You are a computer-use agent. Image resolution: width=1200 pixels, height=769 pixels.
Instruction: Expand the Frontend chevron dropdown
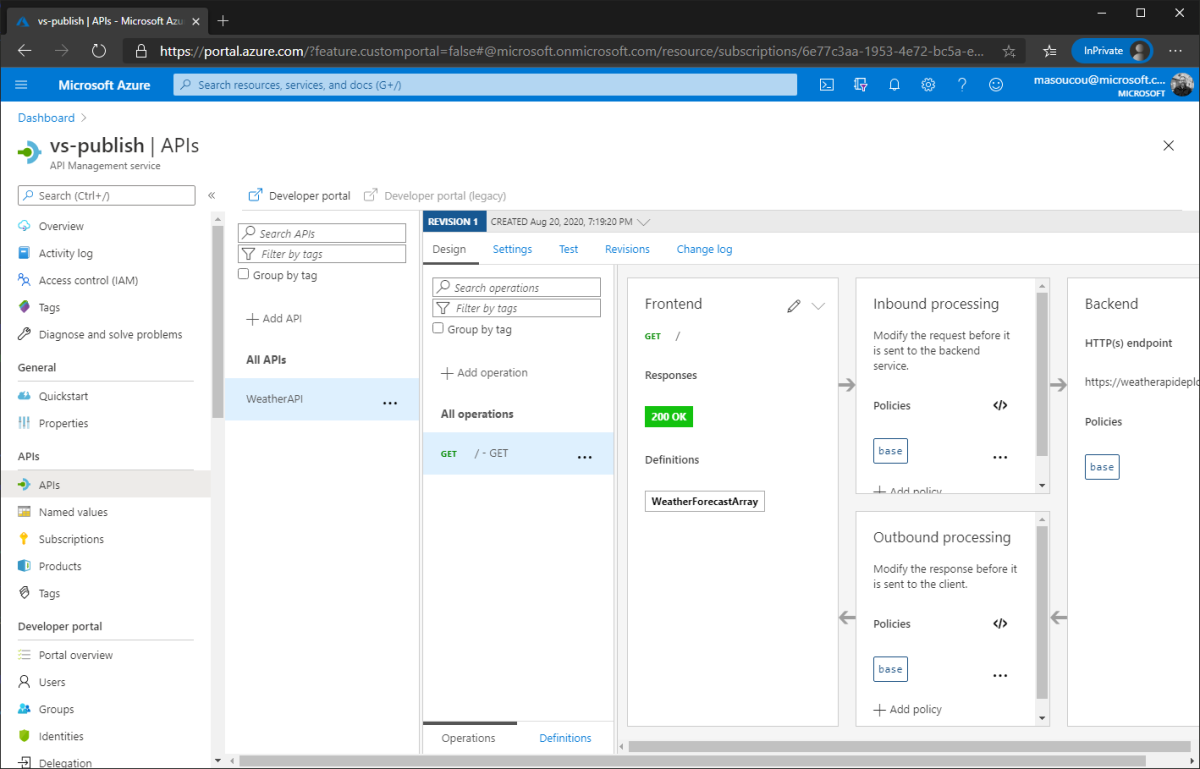(818, 306)
